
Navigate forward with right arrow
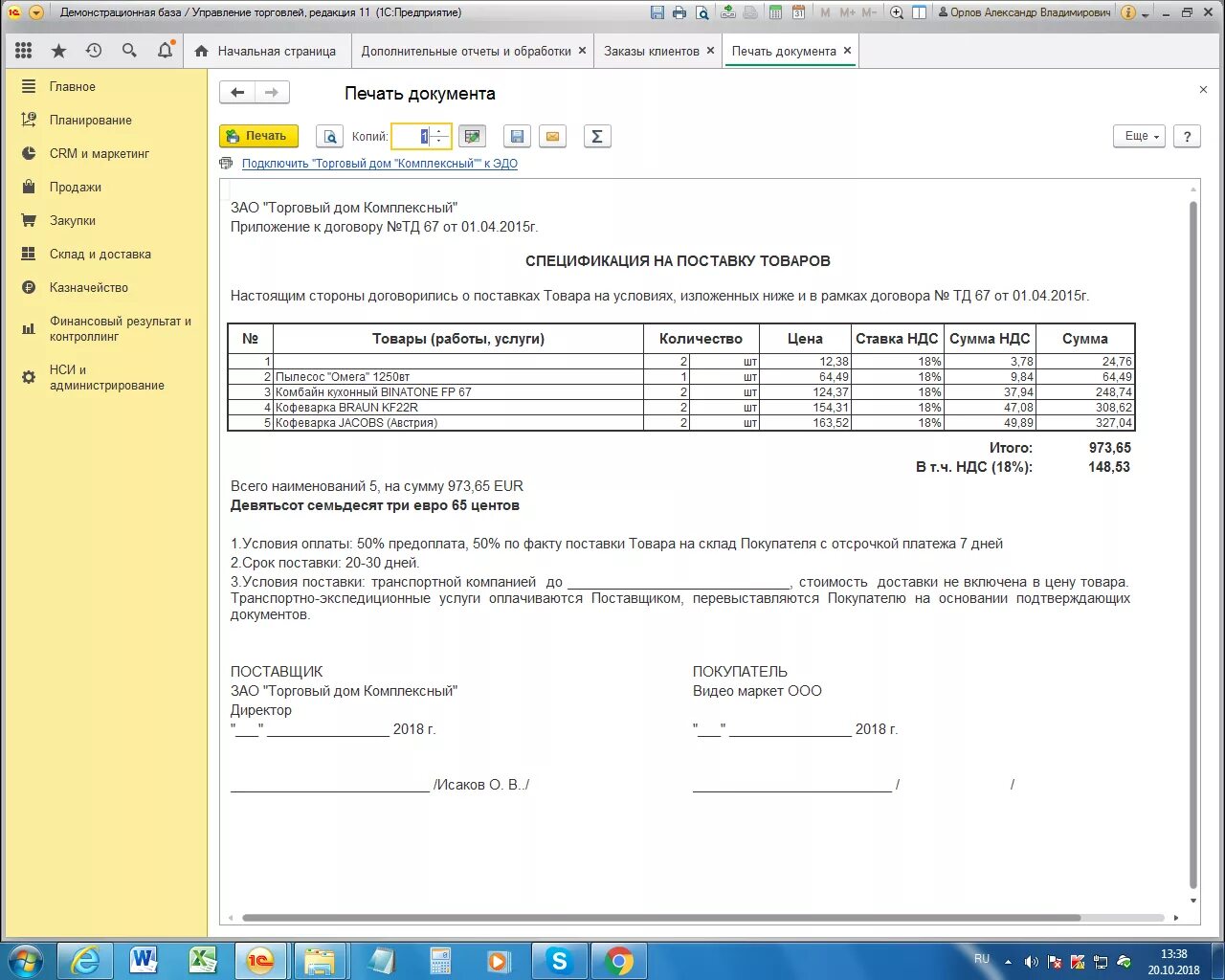click(272, 93)
